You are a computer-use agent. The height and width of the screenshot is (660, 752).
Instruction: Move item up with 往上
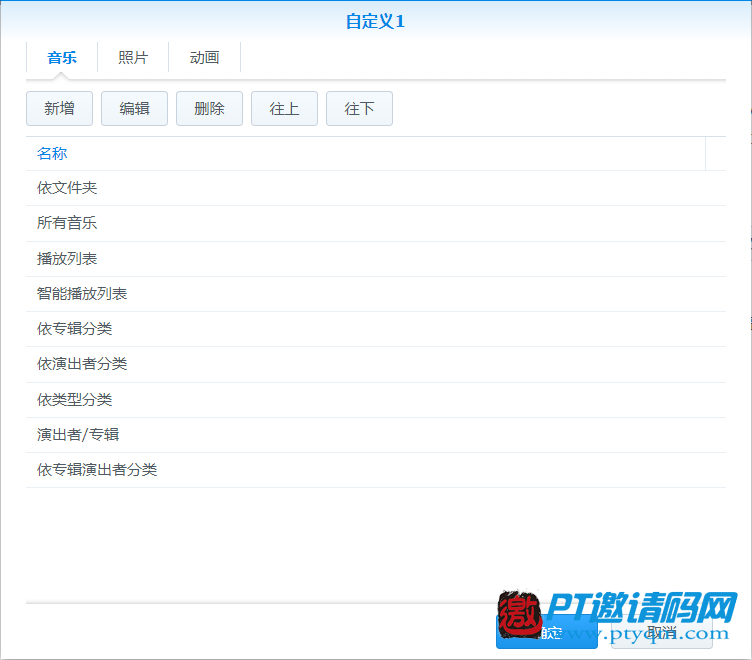point(284,108)
